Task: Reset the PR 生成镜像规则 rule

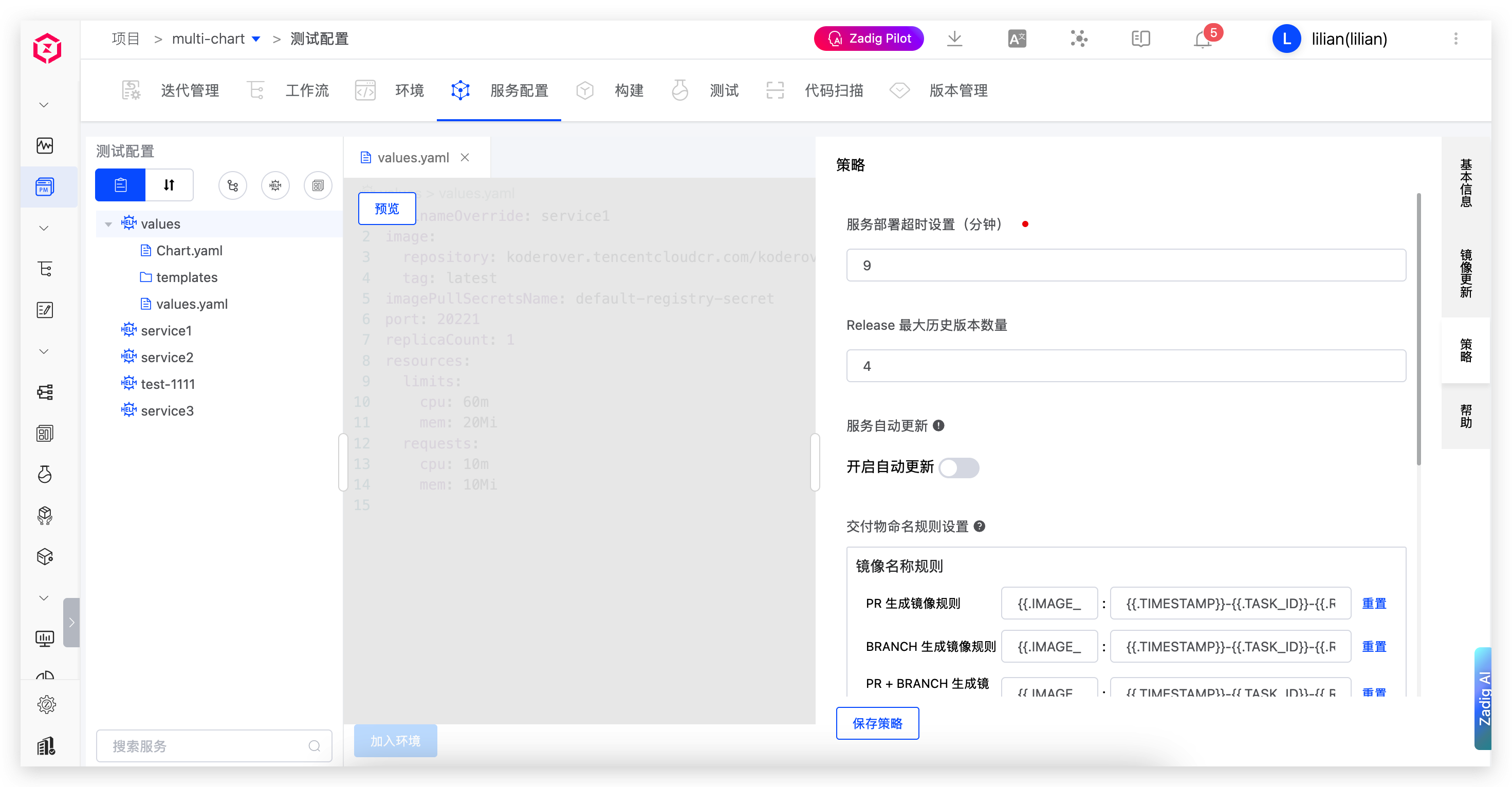Action: (x=1374, y=603)
